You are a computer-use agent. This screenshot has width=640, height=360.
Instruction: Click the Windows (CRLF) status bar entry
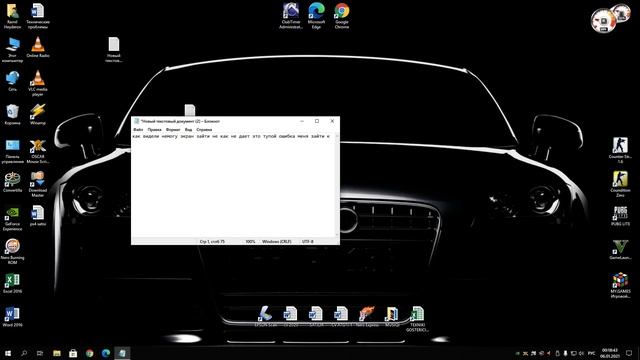[x=277, y=241]
